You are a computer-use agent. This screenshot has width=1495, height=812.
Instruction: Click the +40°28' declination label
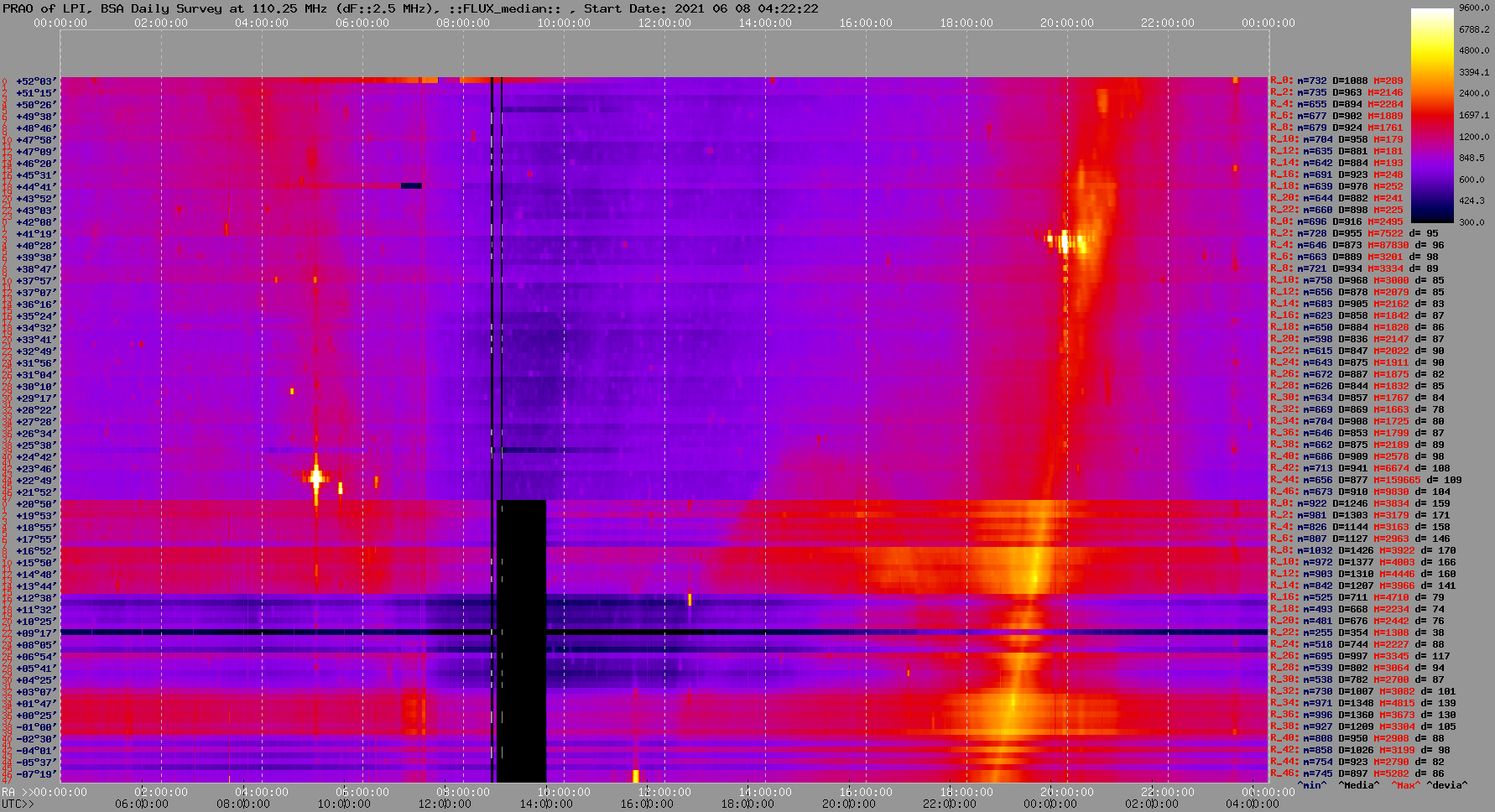(36, 246)
